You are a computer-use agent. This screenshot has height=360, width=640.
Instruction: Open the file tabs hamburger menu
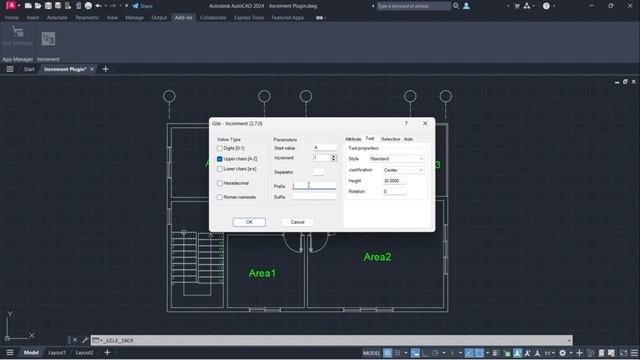click(x=10, y=69)
